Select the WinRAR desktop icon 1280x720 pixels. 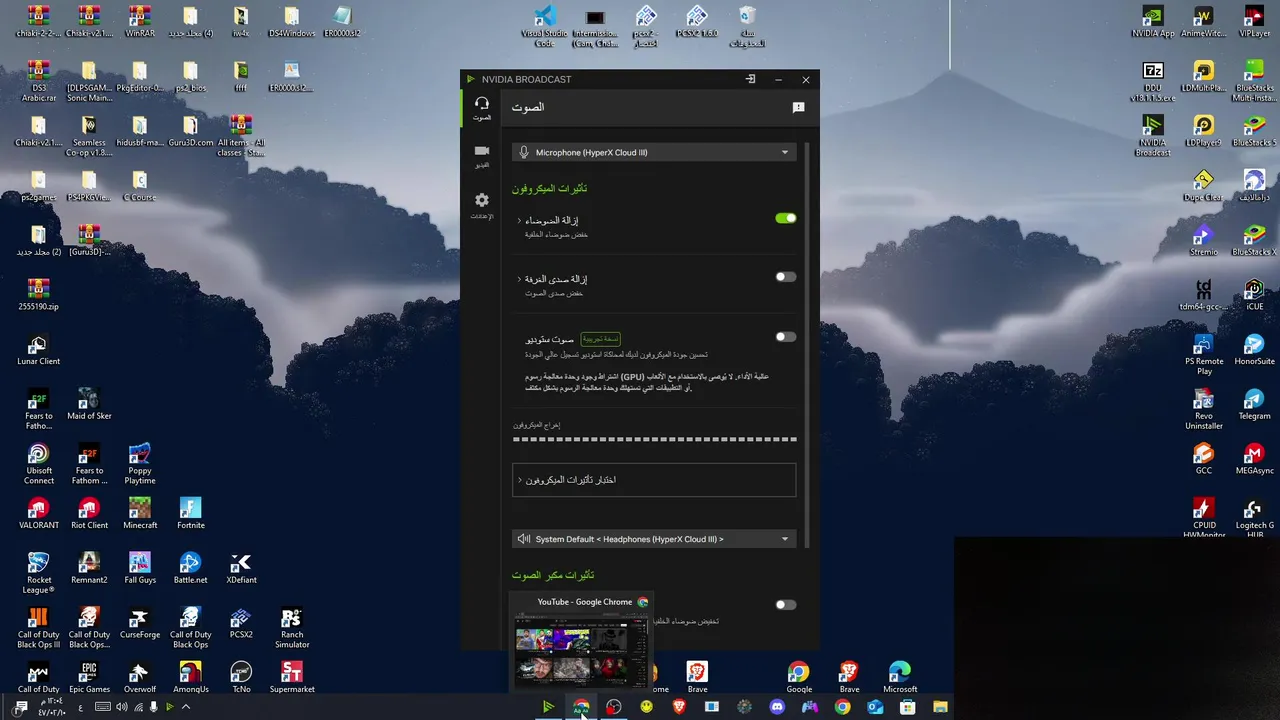pyautogui.click(x=140, y=22)
